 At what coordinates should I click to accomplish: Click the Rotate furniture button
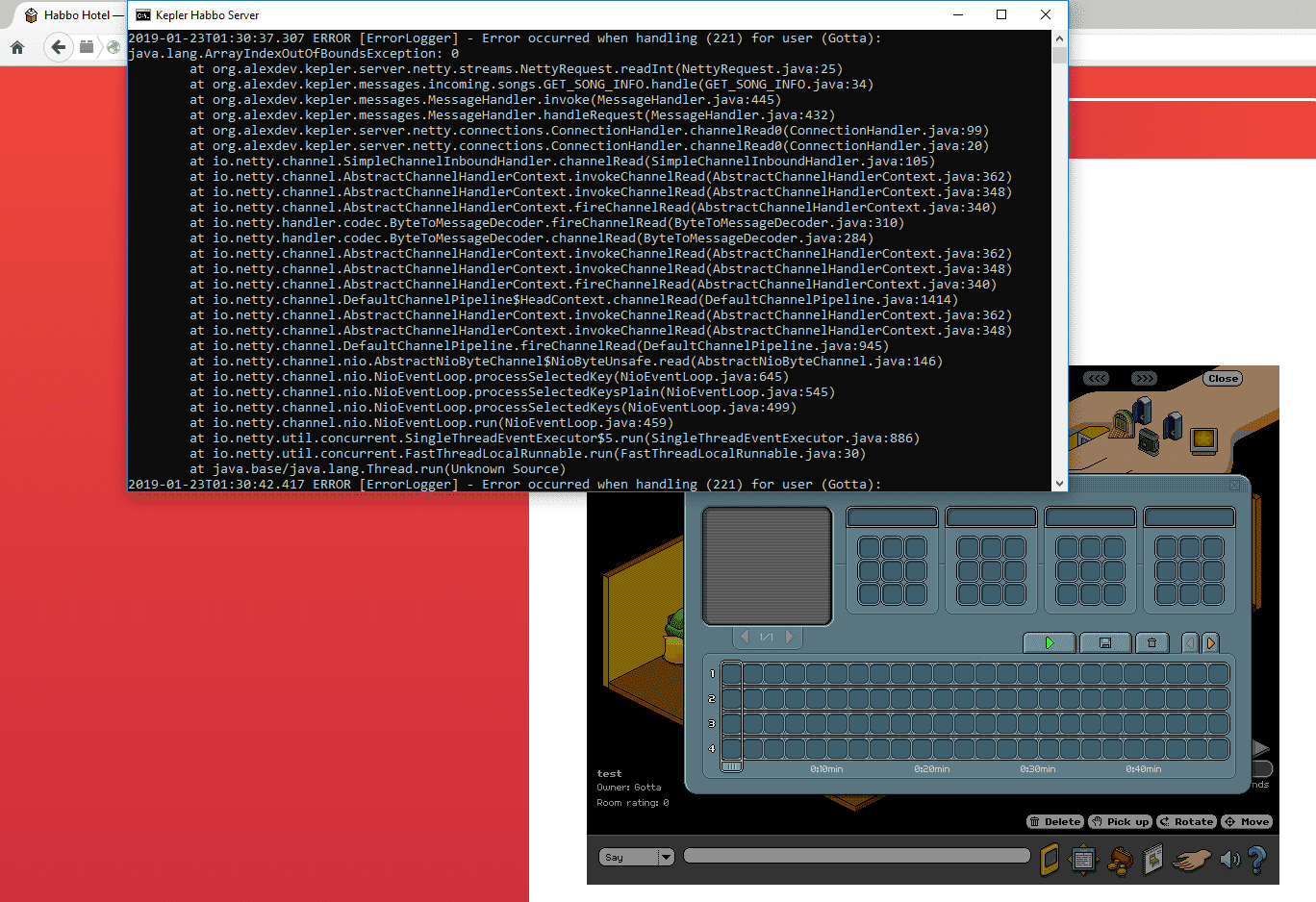(x=1186, y=821)
